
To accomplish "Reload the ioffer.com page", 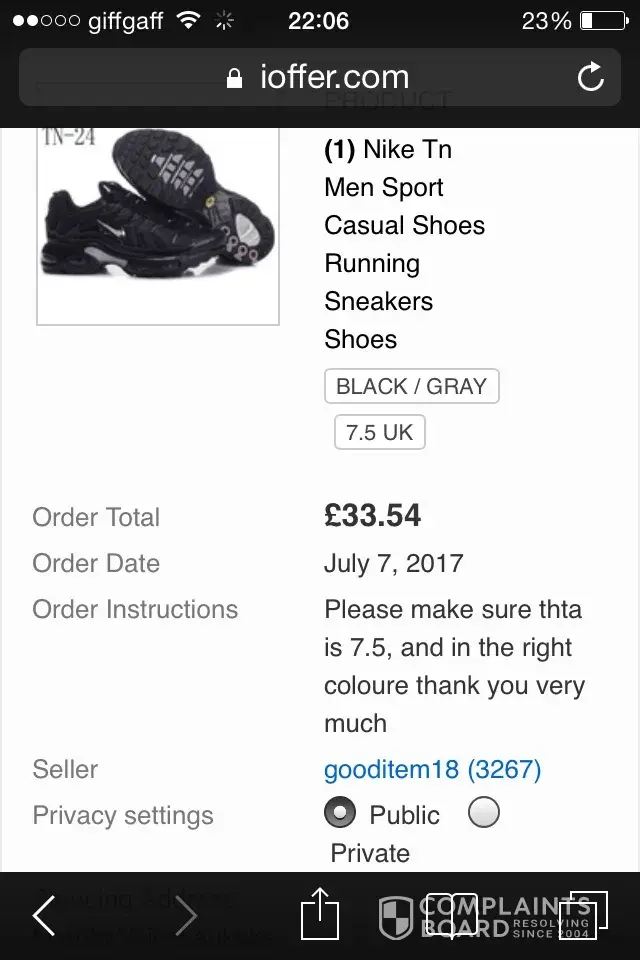I will [590, 77].
